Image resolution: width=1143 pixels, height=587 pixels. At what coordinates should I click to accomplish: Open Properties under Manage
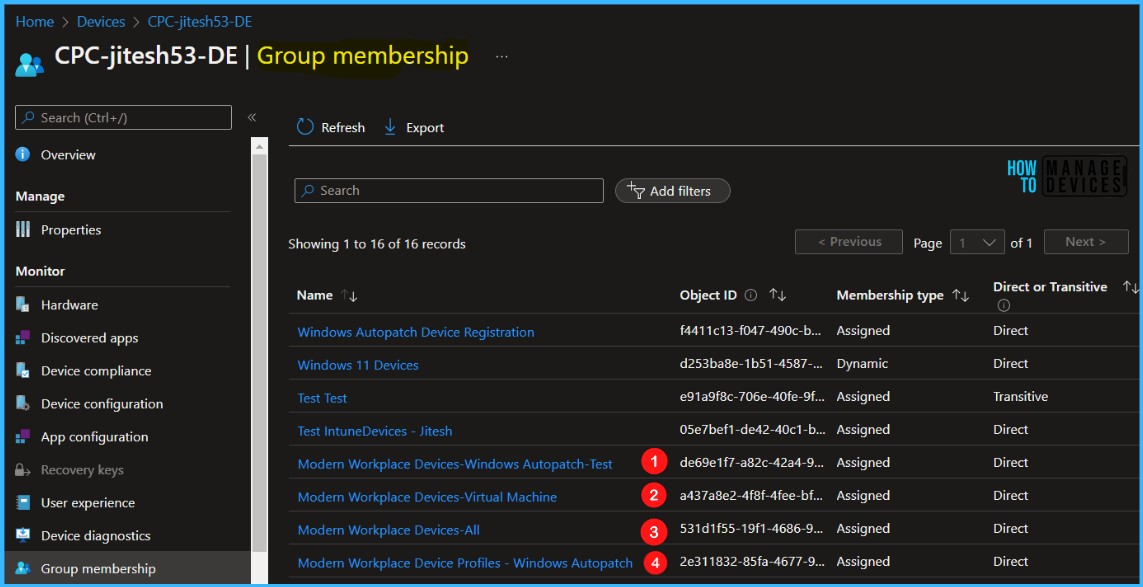pyautogui.click(x=71, y=230)
